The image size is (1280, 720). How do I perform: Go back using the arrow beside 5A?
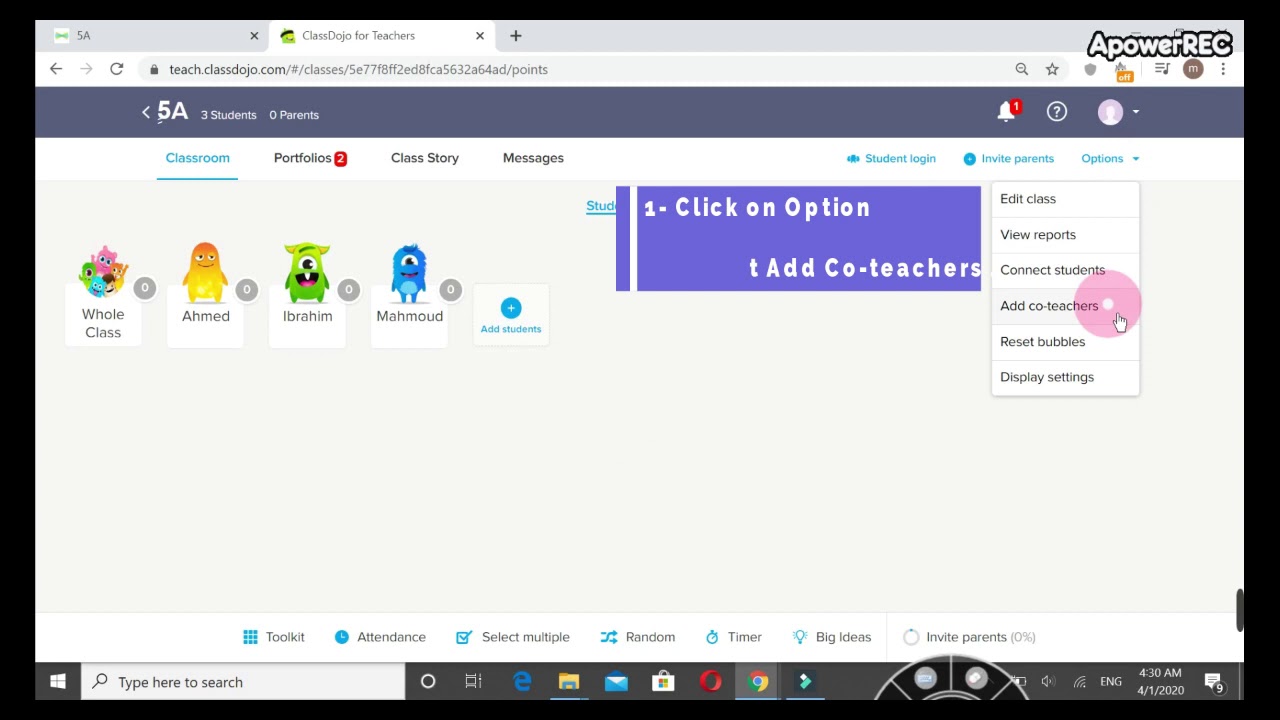tap(146, 112)
